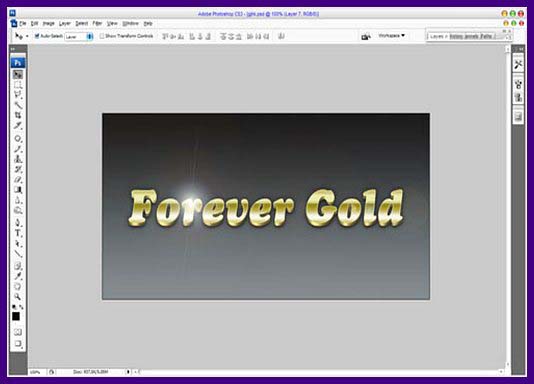534x384 pixels.
Task: Expand the status bar document info arrow
Action: pos(128,372)
